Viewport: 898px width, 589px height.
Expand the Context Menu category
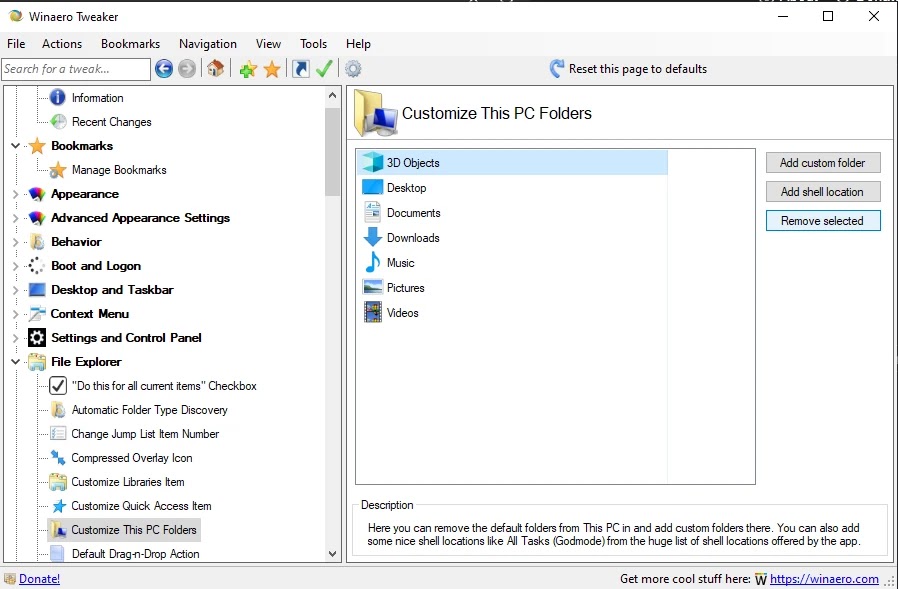pyautogui.click(x=15, y=314)
